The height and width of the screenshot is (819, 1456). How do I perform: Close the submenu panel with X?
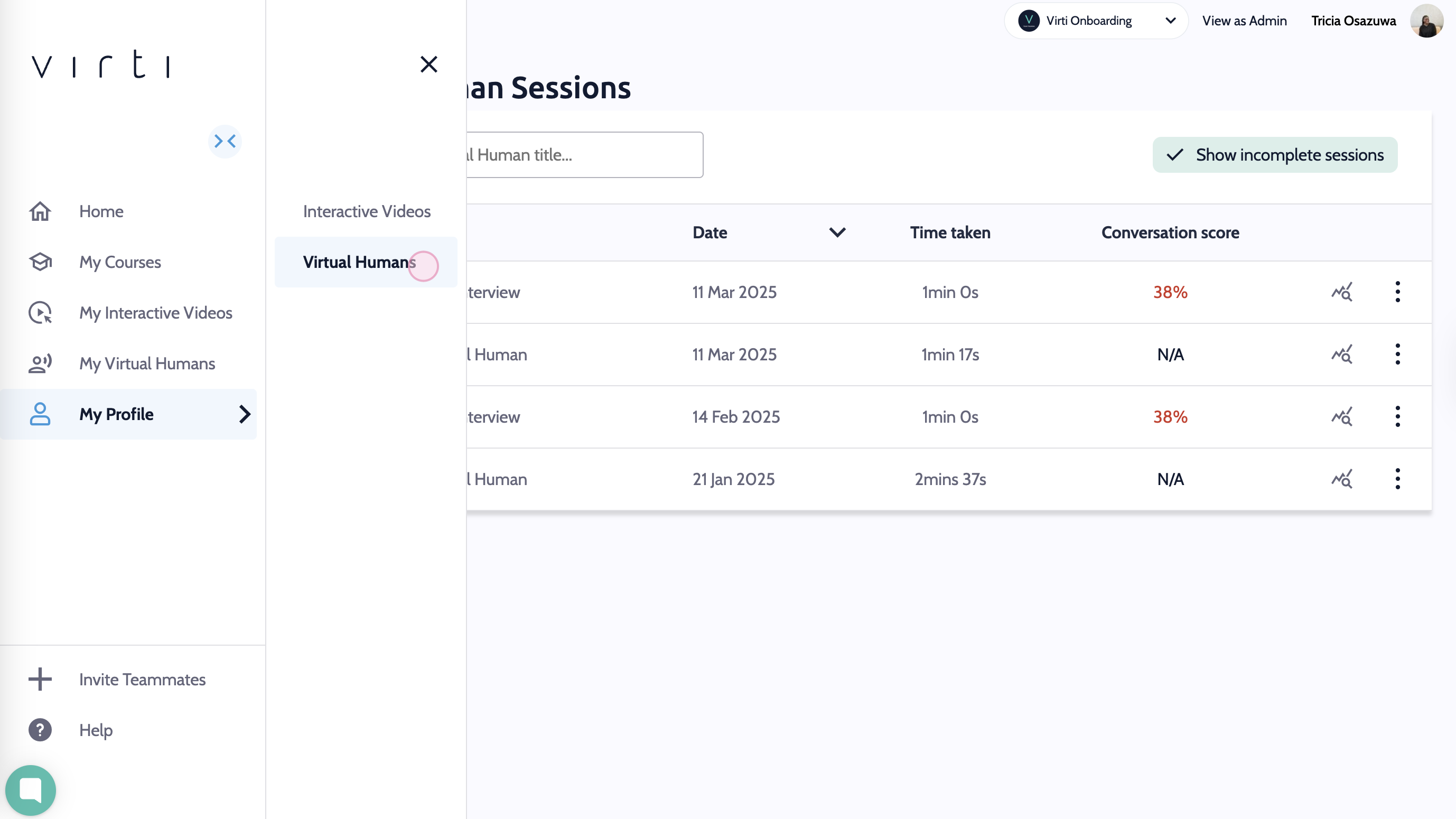tap(428, 64)
